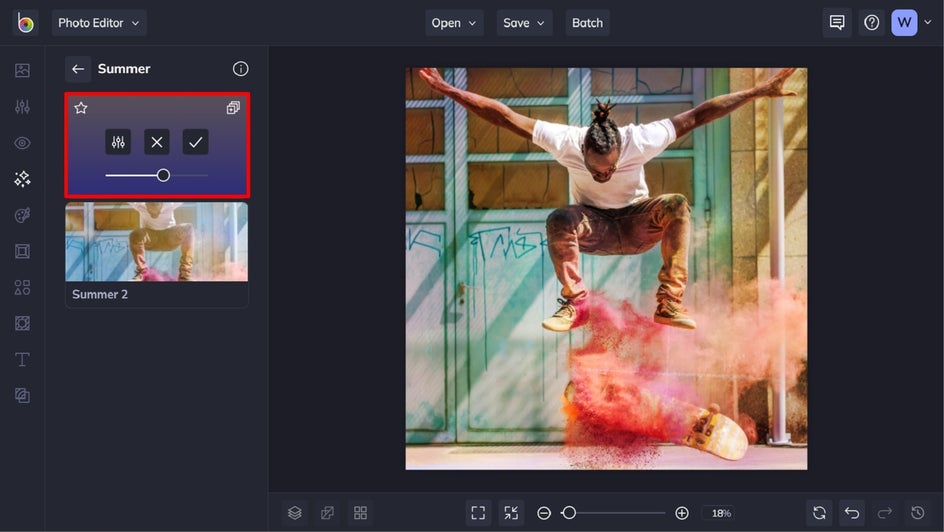Cancel the effect with the X button

(157, 142)
